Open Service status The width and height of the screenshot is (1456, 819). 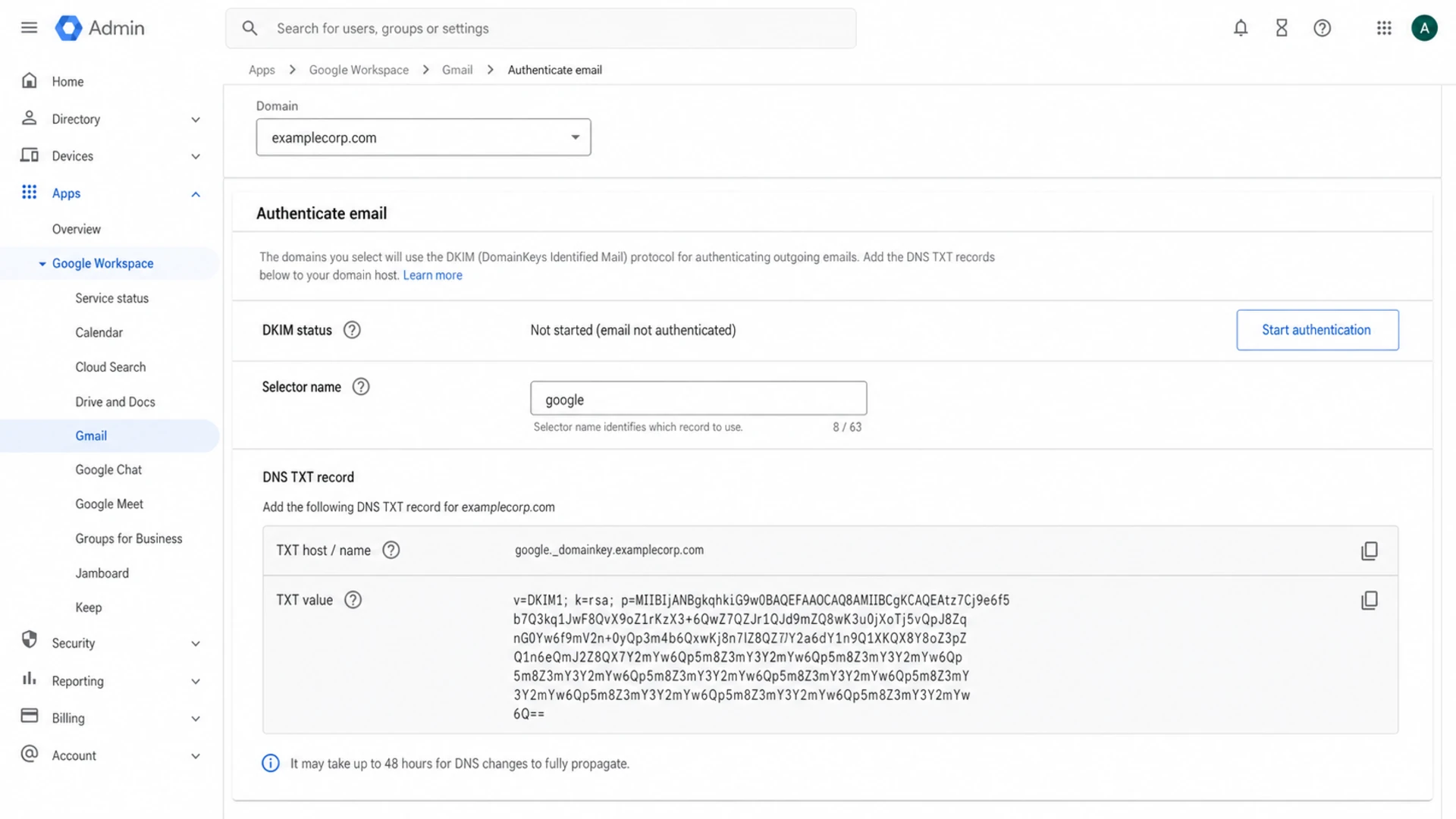[111, 298]
